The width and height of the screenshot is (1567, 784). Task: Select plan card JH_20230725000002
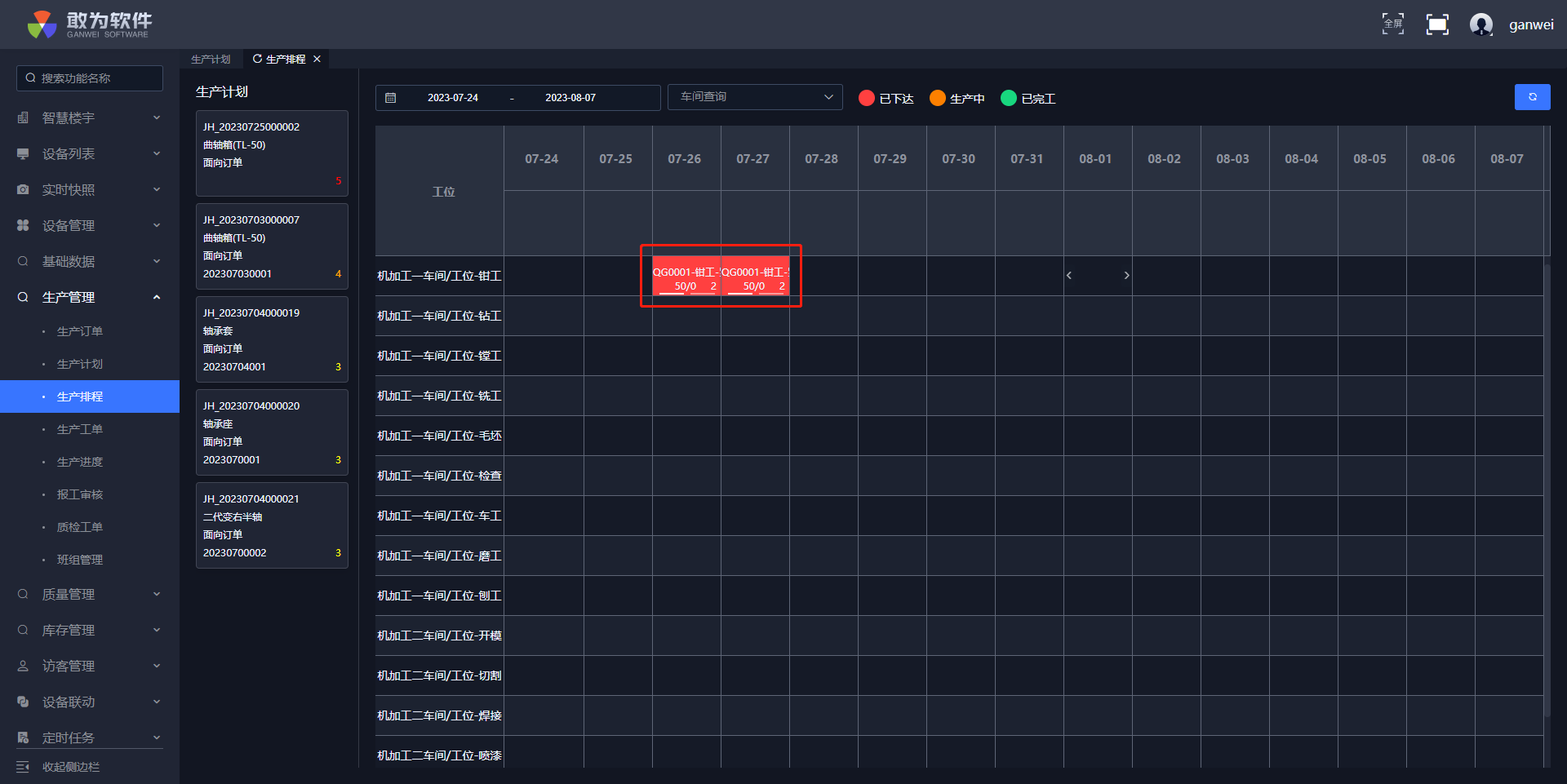click(272, 153)
